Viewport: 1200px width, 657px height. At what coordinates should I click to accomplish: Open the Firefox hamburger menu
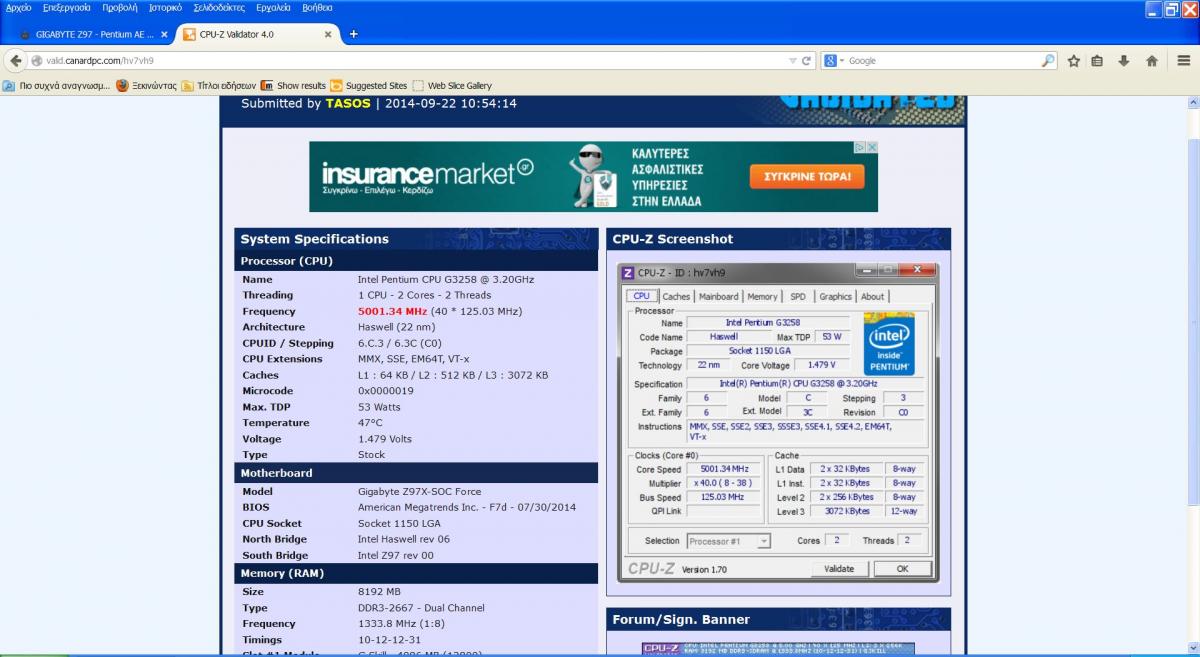click(x=1185, y=60)
